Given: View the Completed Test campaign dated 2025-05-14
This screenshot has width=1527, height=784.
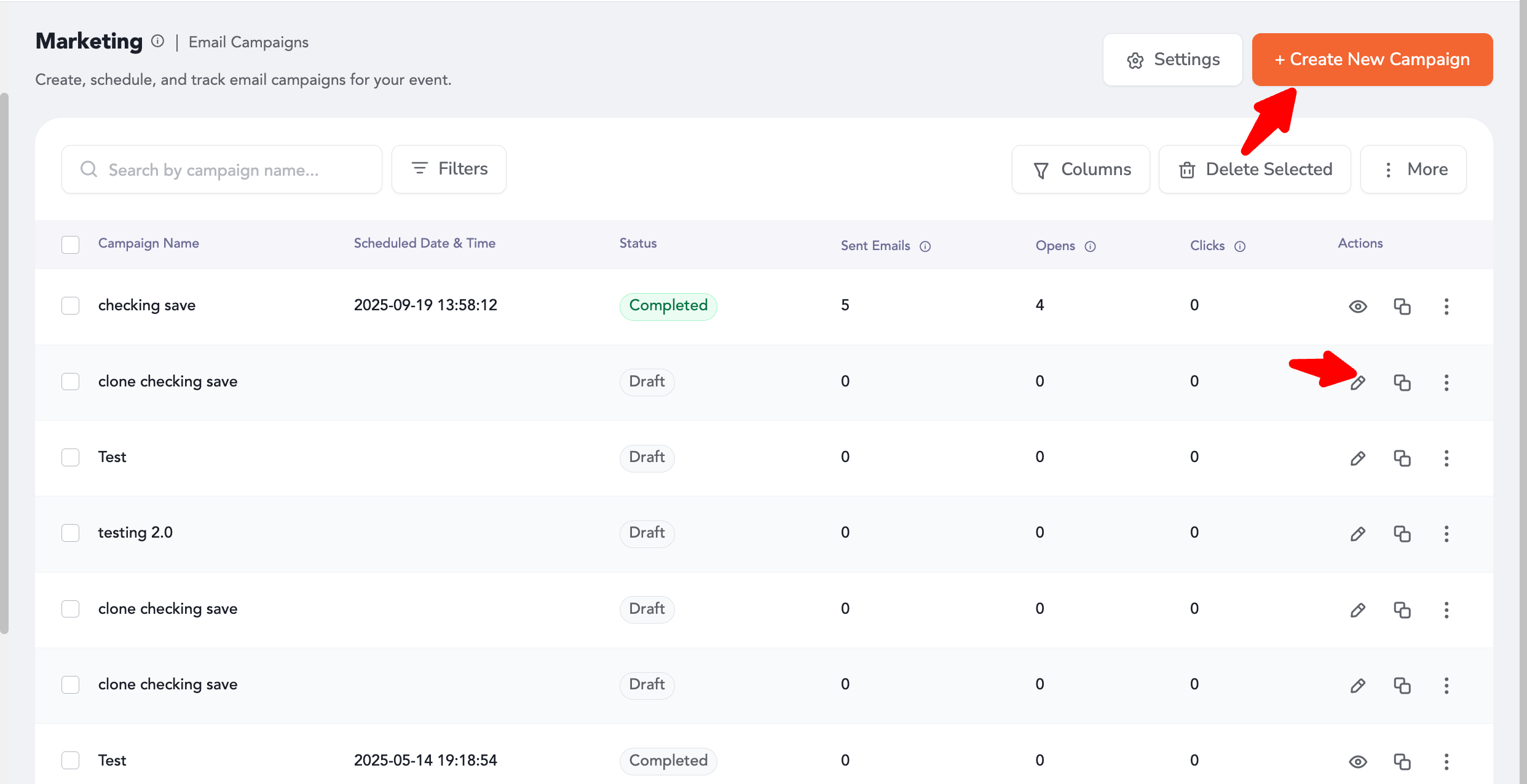Looking at the screenshot, I should click(1358, 762).
